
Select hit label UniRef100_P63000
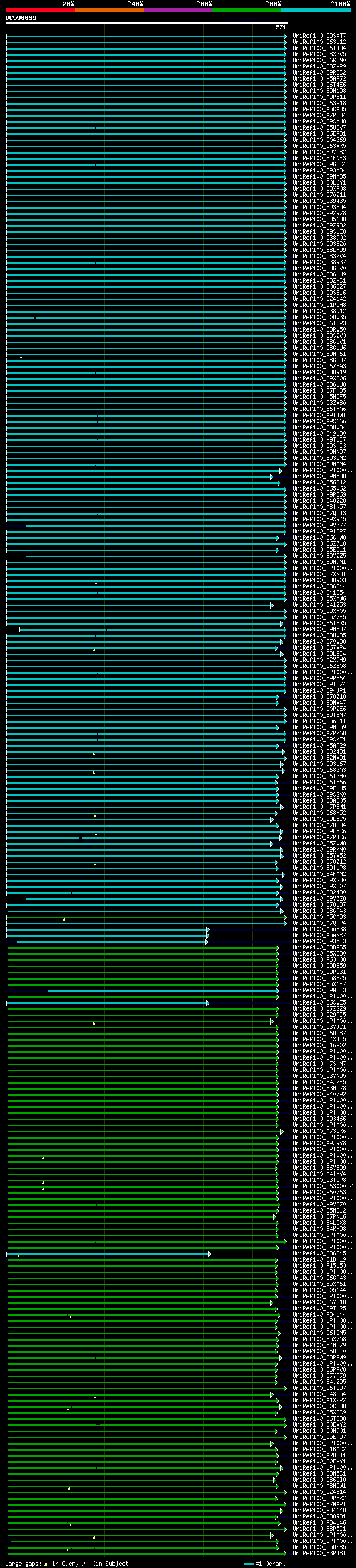(x=319, y=960)
